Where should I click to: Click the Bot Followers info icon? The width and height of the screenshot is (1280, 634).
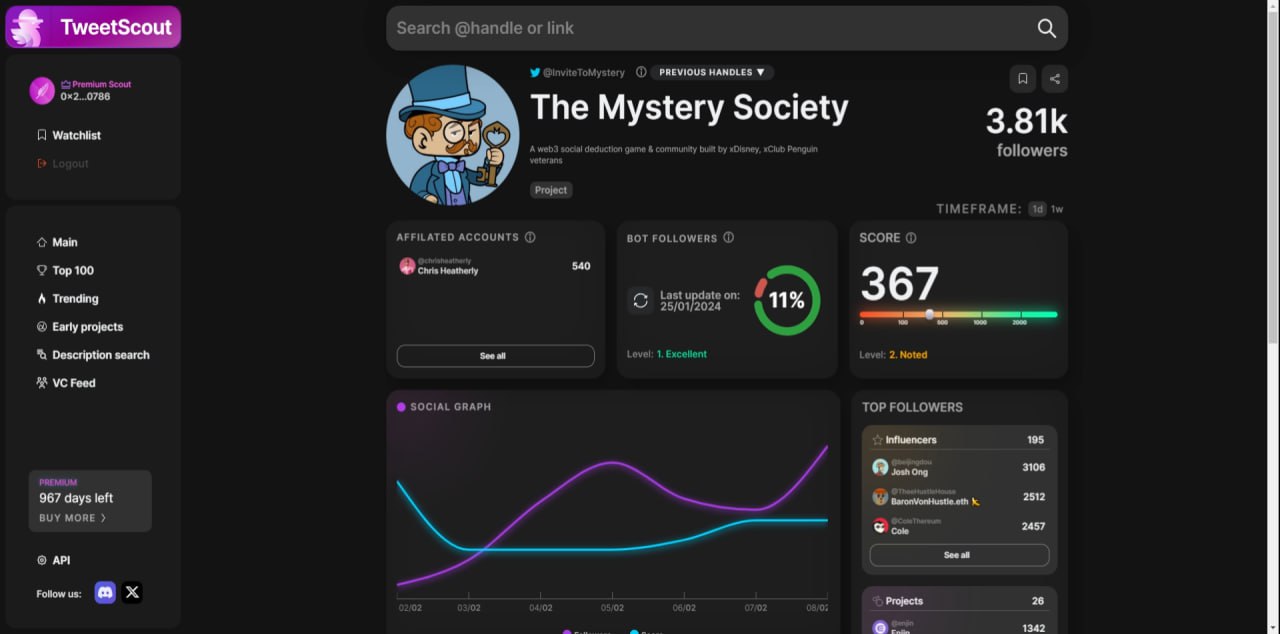pos(729,238)
